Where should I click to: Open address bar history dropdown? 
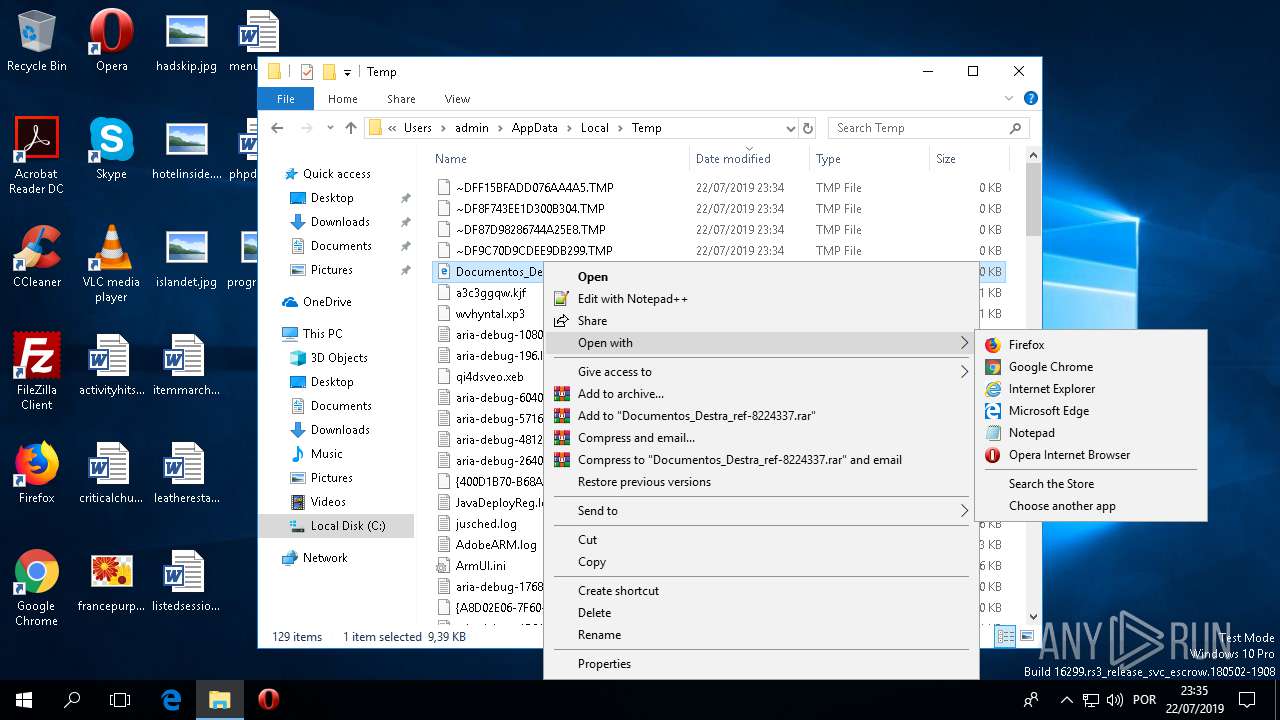click(x=790, y=128)
